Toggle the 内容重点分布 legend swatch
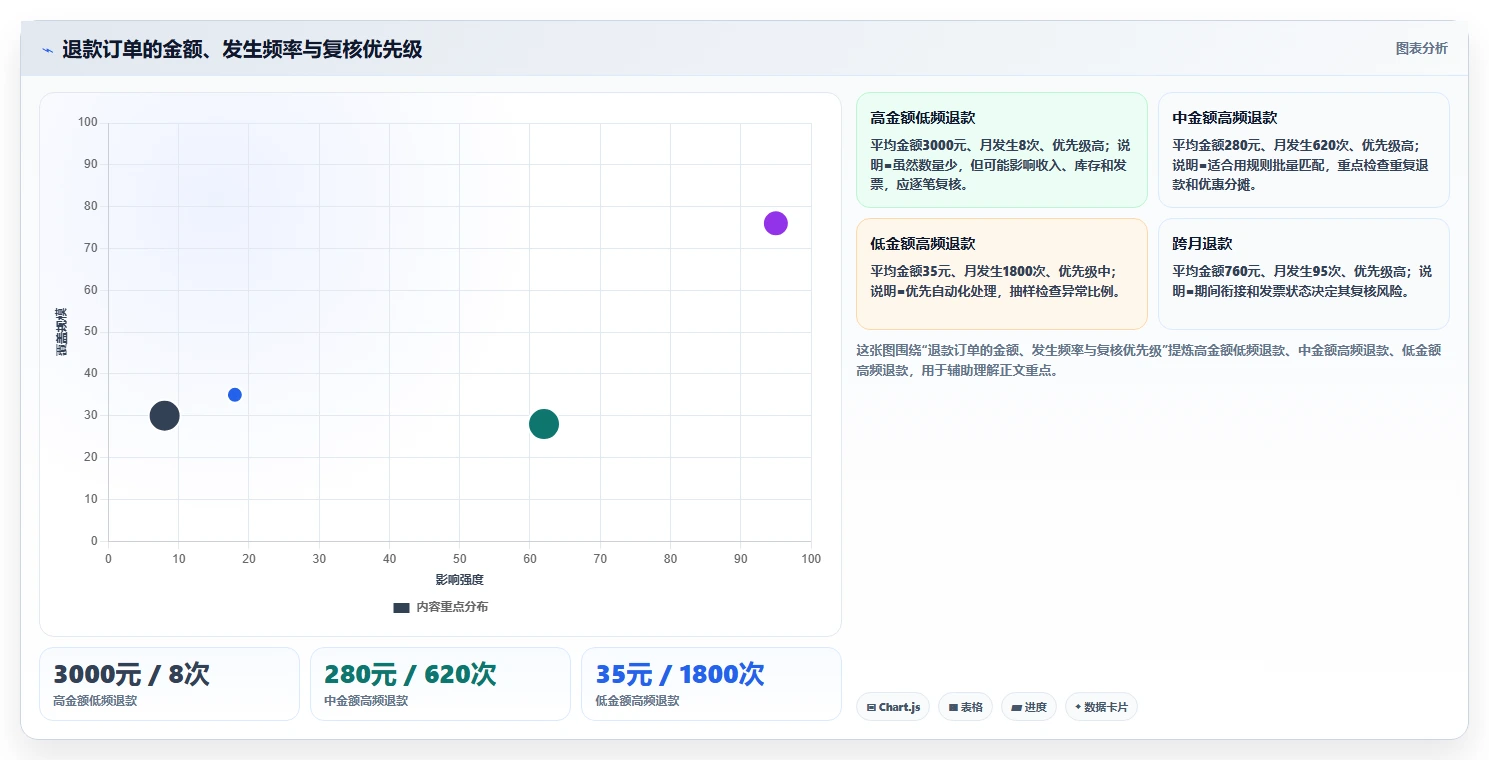This screenshot has height=760, width=1489. [401, 607]
